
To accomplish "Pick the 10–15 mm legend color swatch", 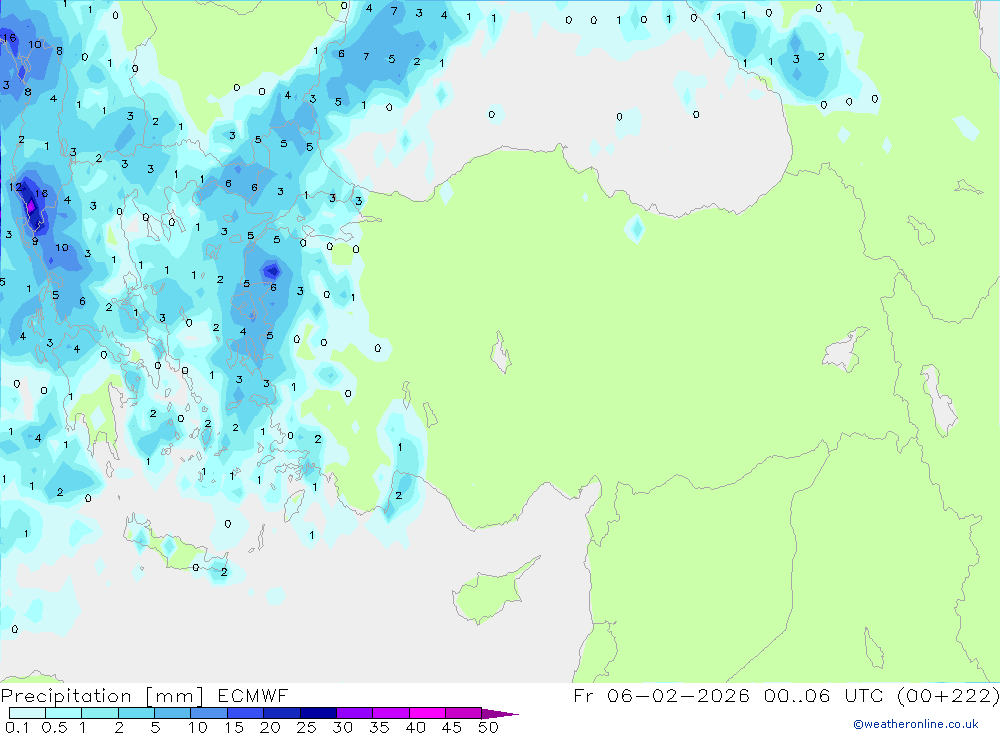I will click(209, 713).
